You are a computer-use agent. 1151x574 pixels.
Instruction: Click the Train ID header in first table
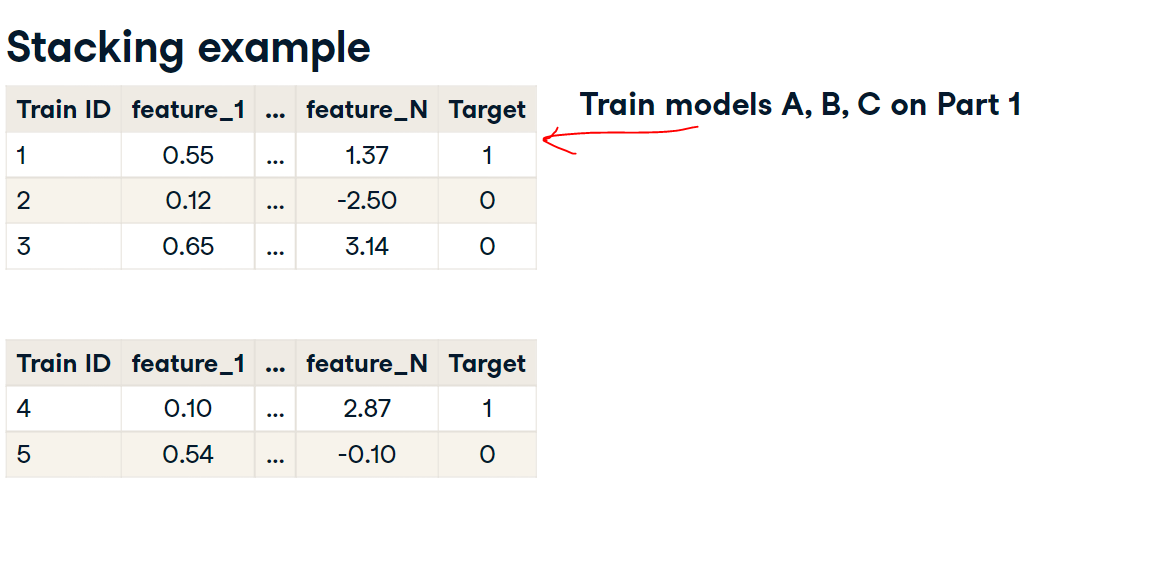(64, 109)
